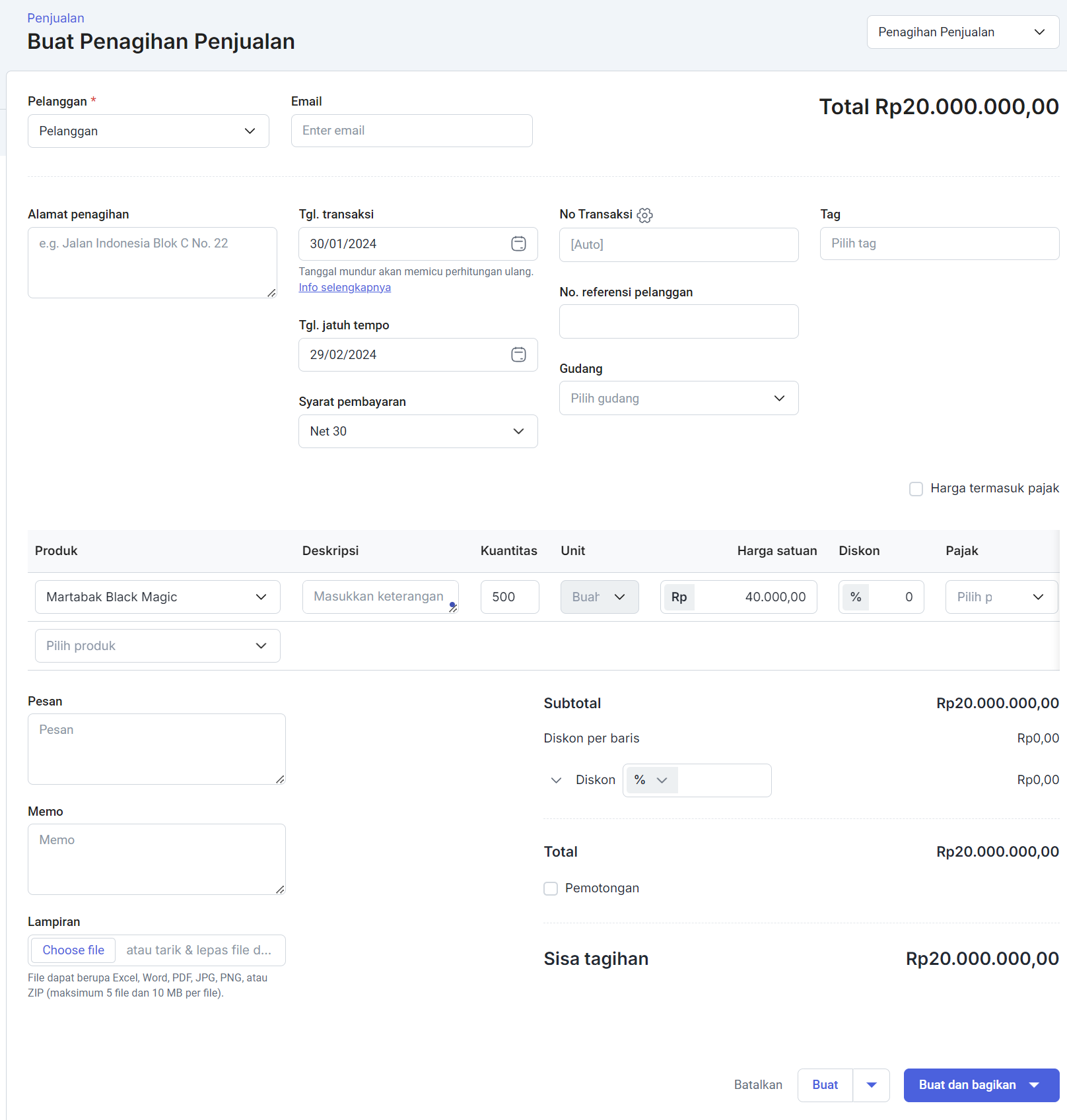Open the No Transaksi settings gear
The image size is (1067, 1120).
pyautogui.click(x=644, y=215)
